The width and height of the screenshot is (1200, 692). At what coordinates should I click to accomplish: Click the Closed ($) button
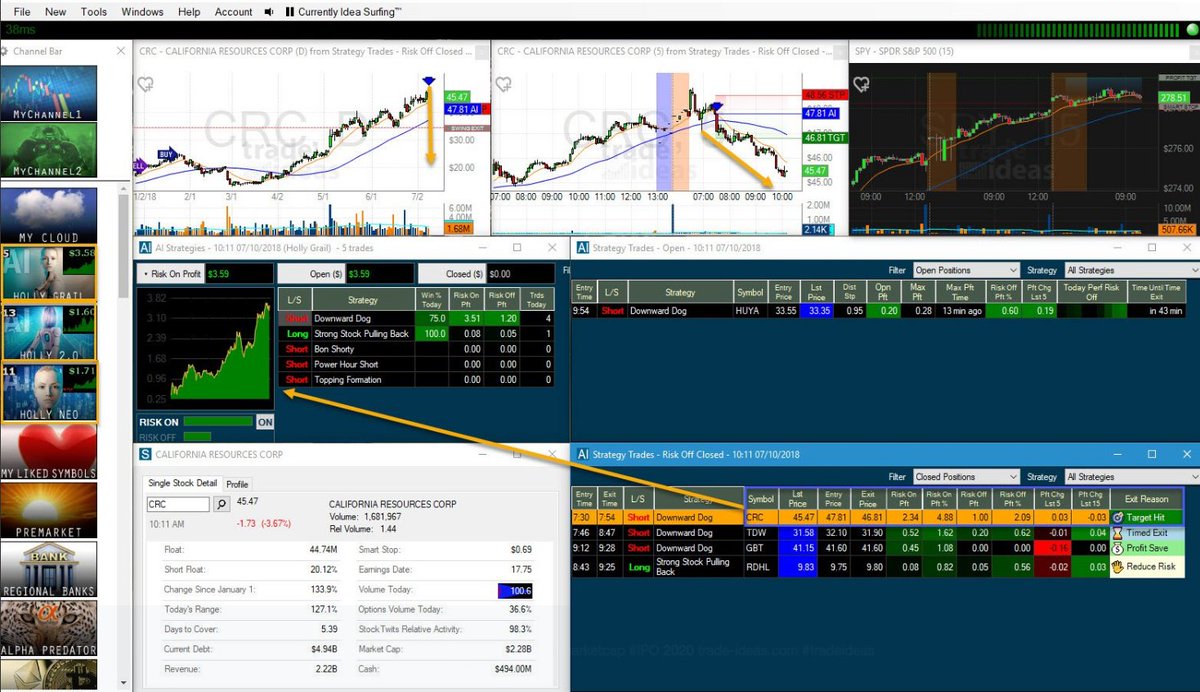click(450, 273)
